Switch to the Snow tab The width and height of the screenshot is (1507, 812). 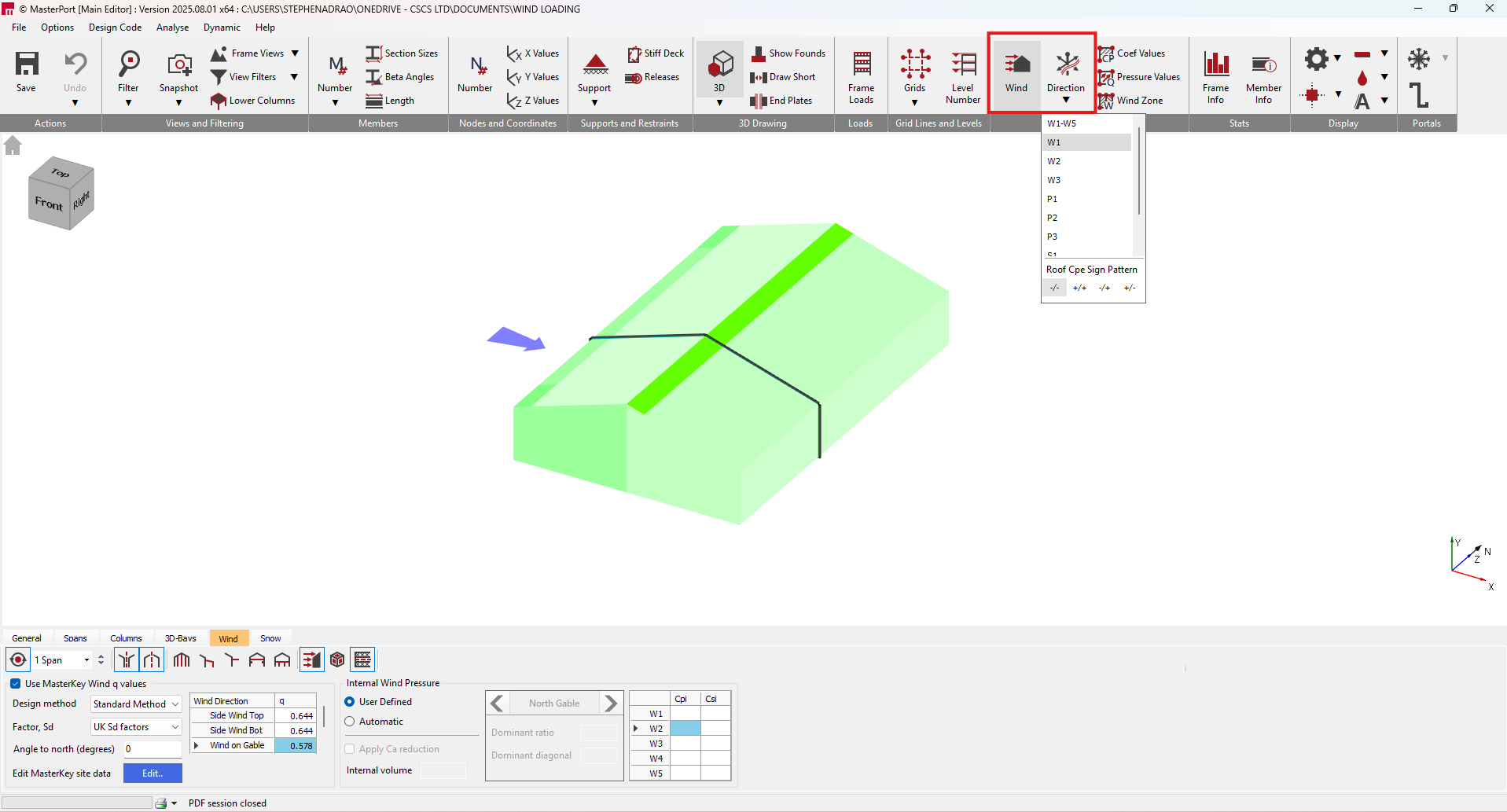[x=270, y=638]
